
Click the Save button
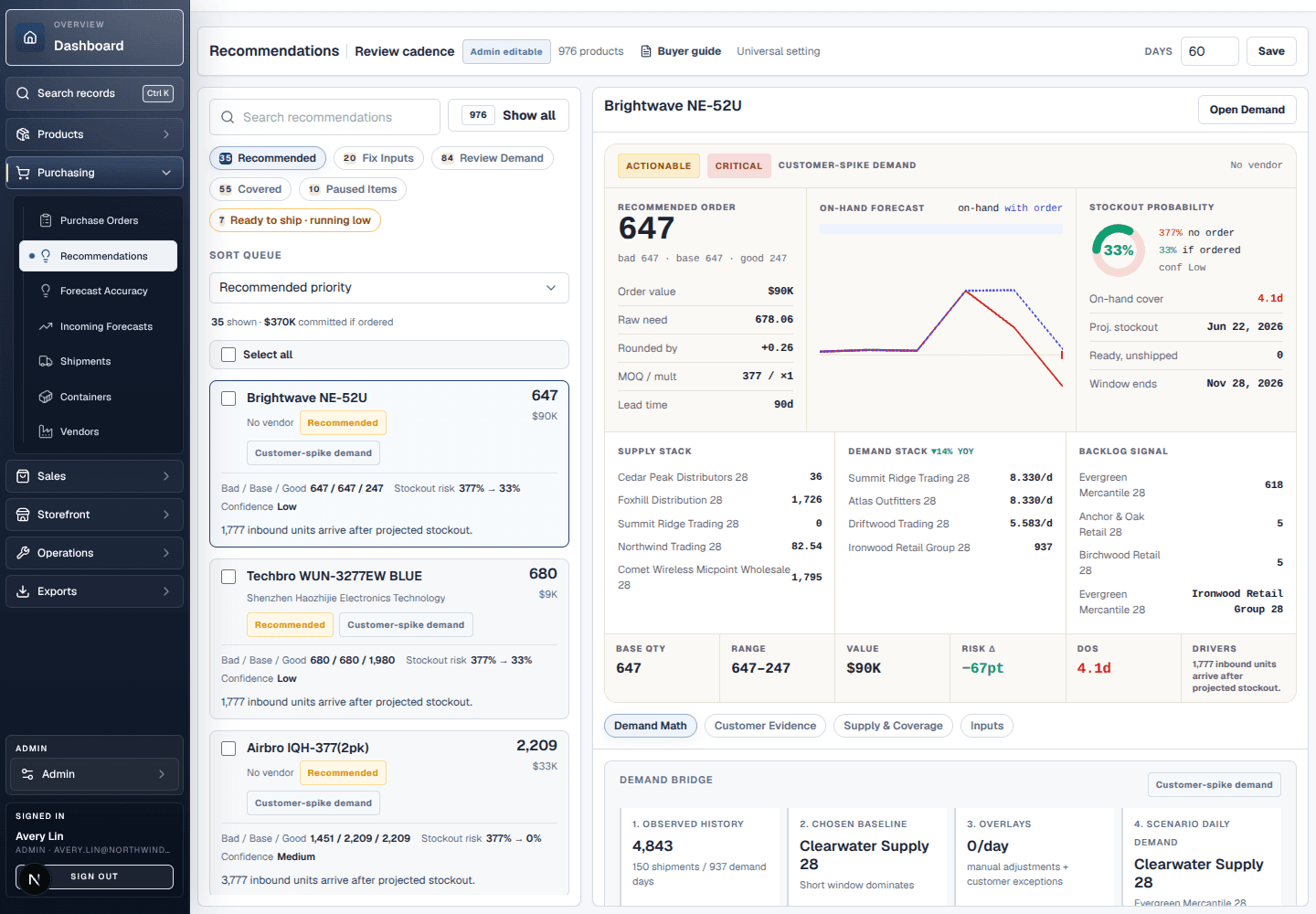[1271, 51]
